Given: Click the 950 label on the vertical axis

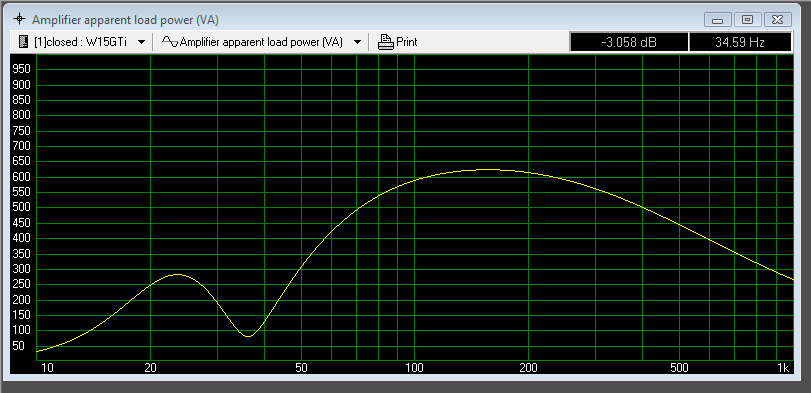Looking at the screenshot, I should tap(21, 69).
